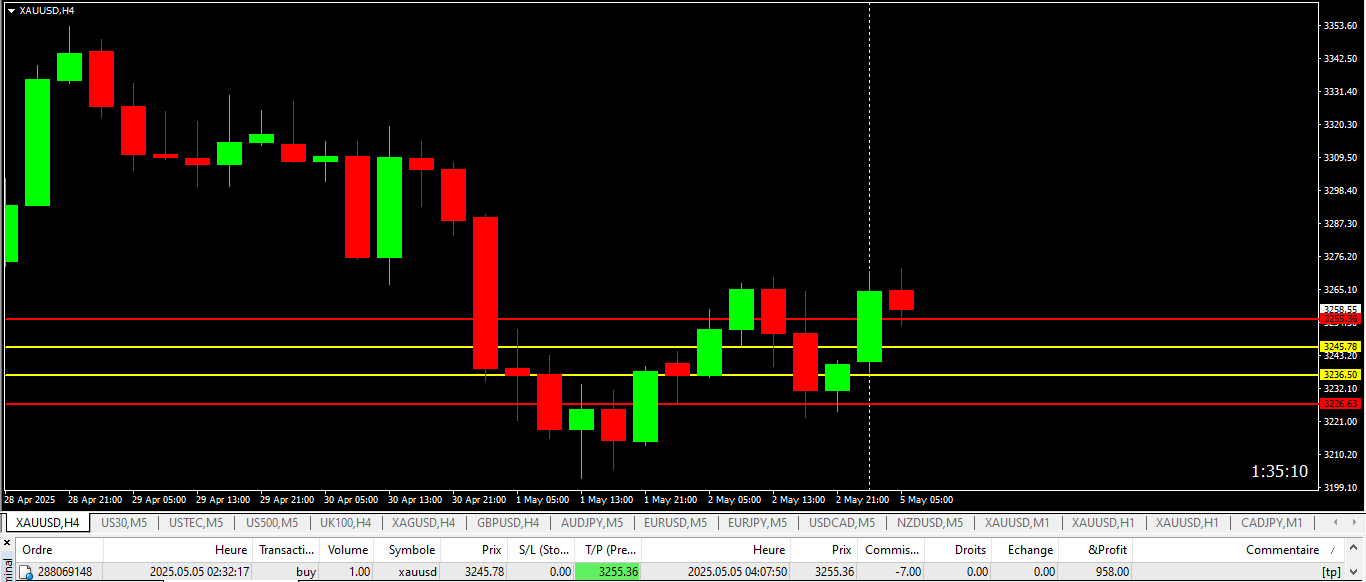Click the red 3226.63 price scale label
Screen dimensions: 1366x582
tap(1341, 403)
